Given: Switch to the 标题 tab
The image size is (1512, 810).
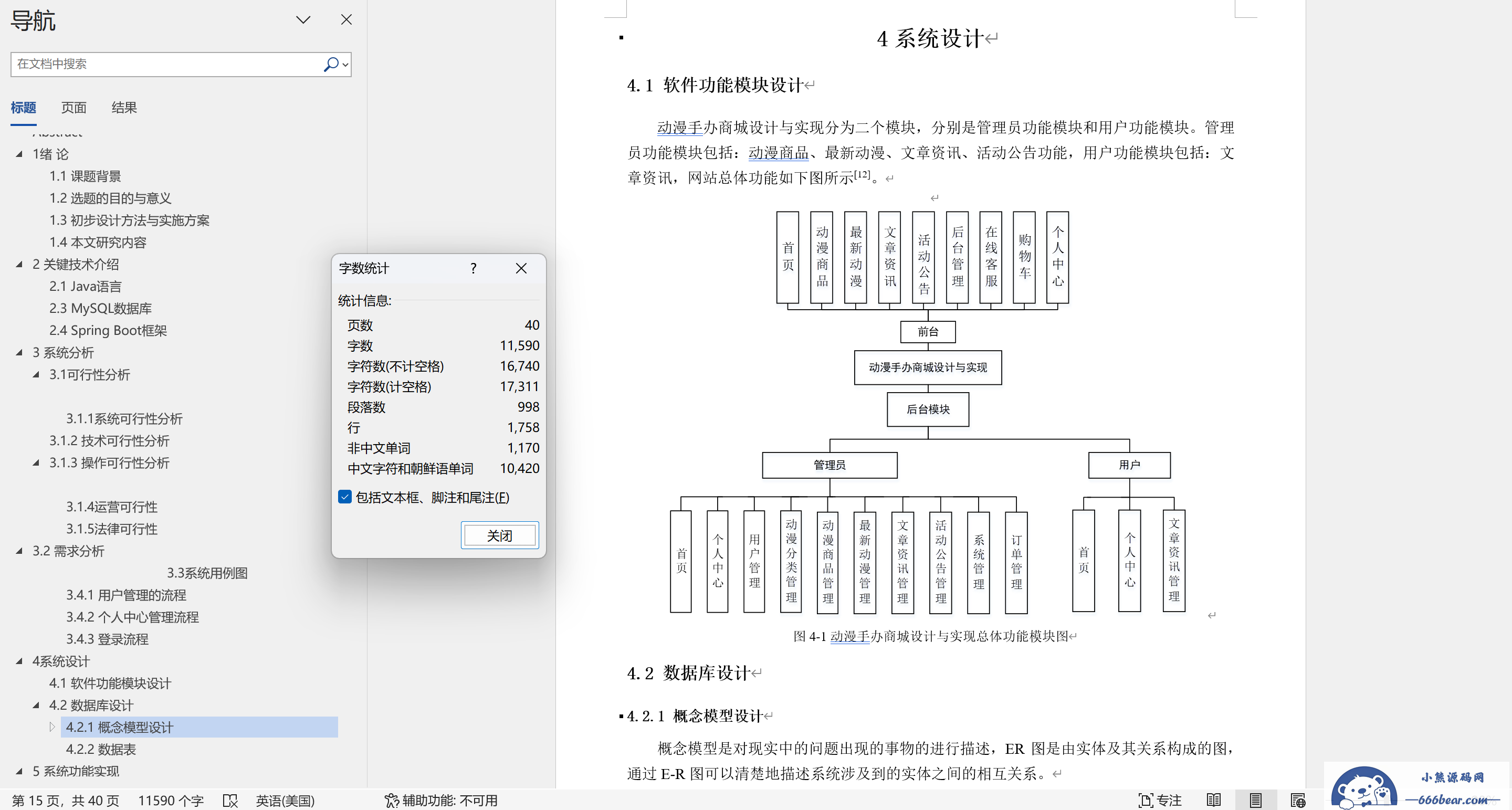Looking at the screenshot, I should [24, 108].
